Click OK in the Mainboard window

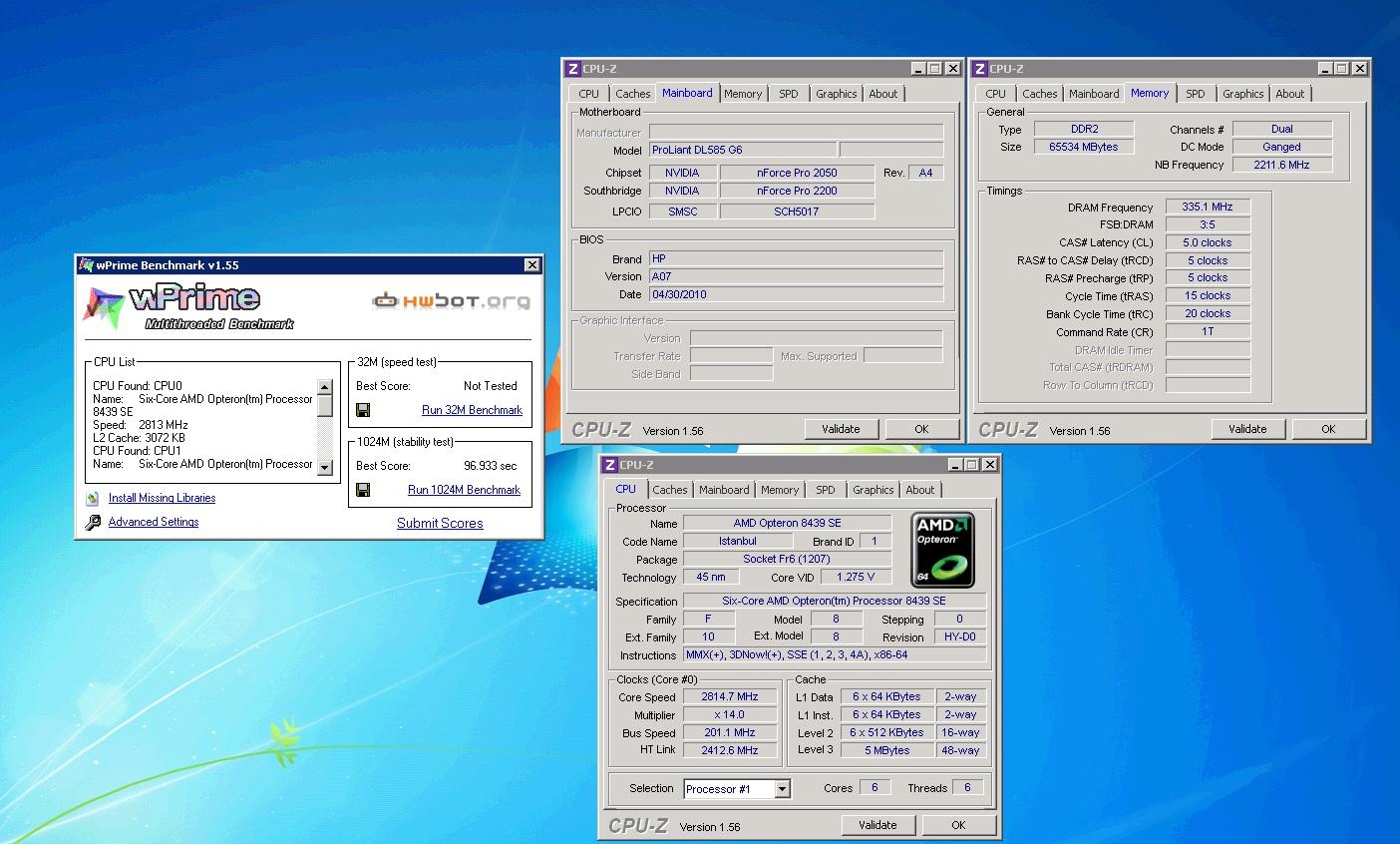(x=921, y=429)
